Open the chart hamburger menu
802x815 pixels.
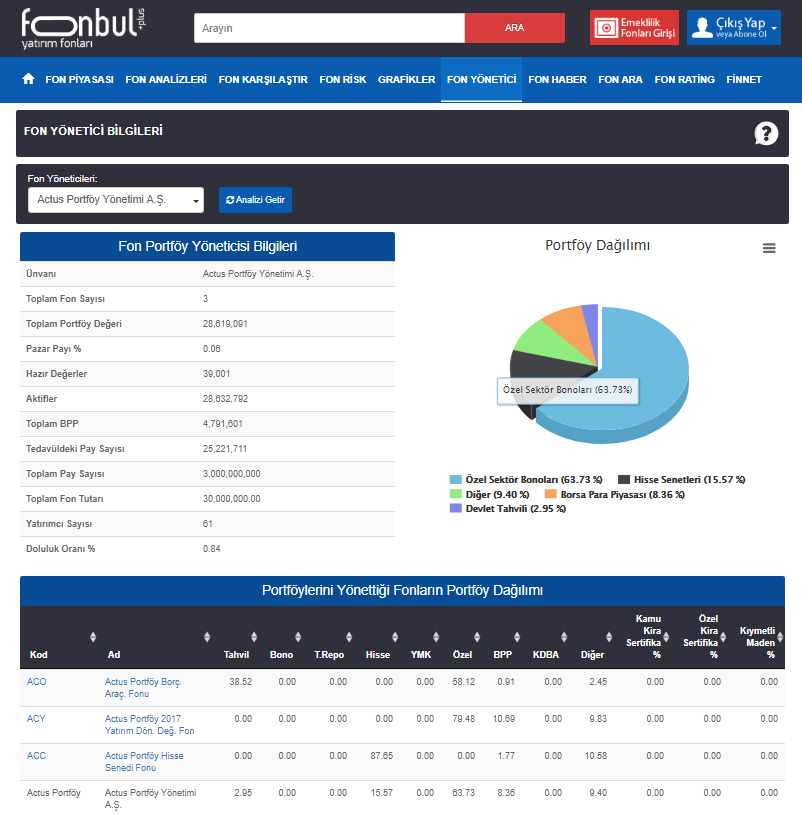[769, 248]
